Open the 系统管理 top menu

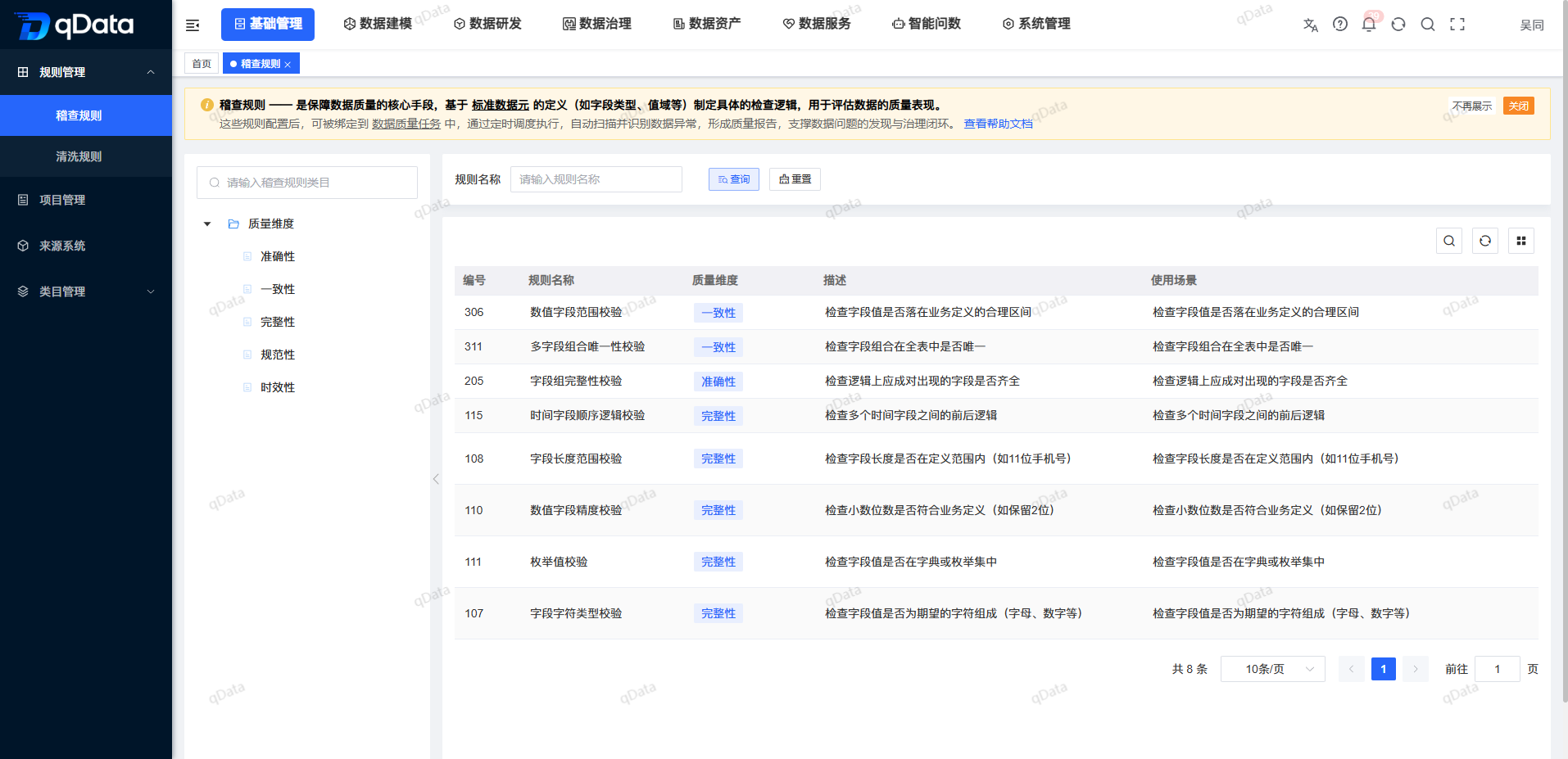1036,24
